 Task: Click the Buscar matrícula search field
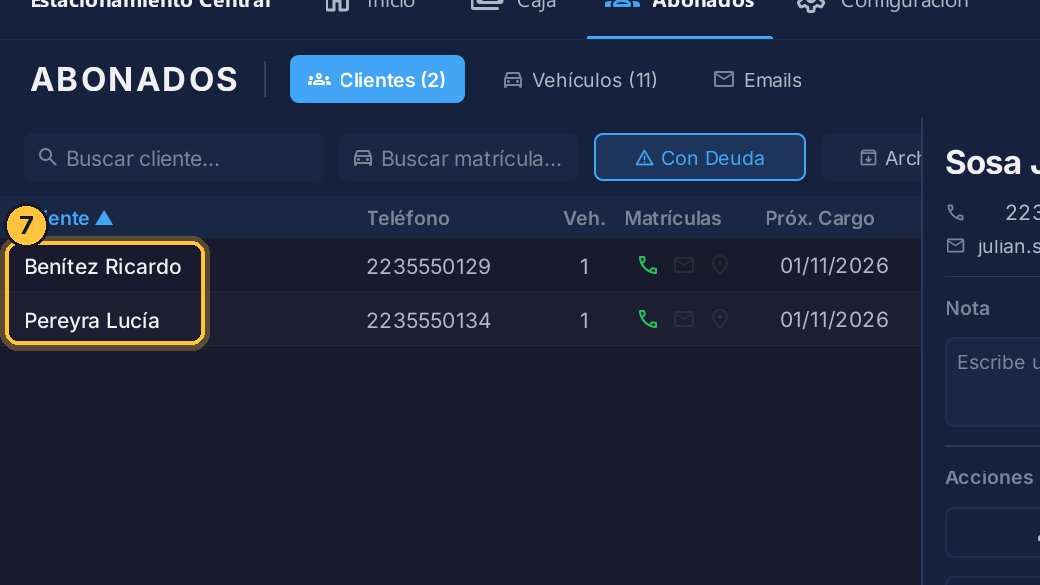pyautogui.click(x=459, y=158)
